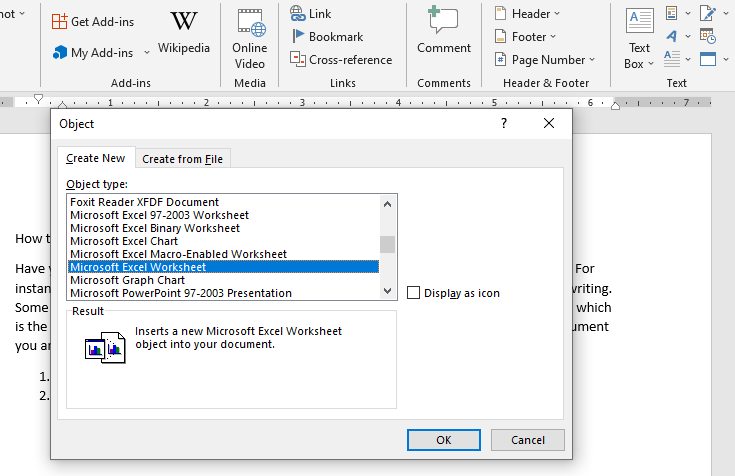Switch to the Create New tab
The image size is (735, 476).
(x=96, y=158)
